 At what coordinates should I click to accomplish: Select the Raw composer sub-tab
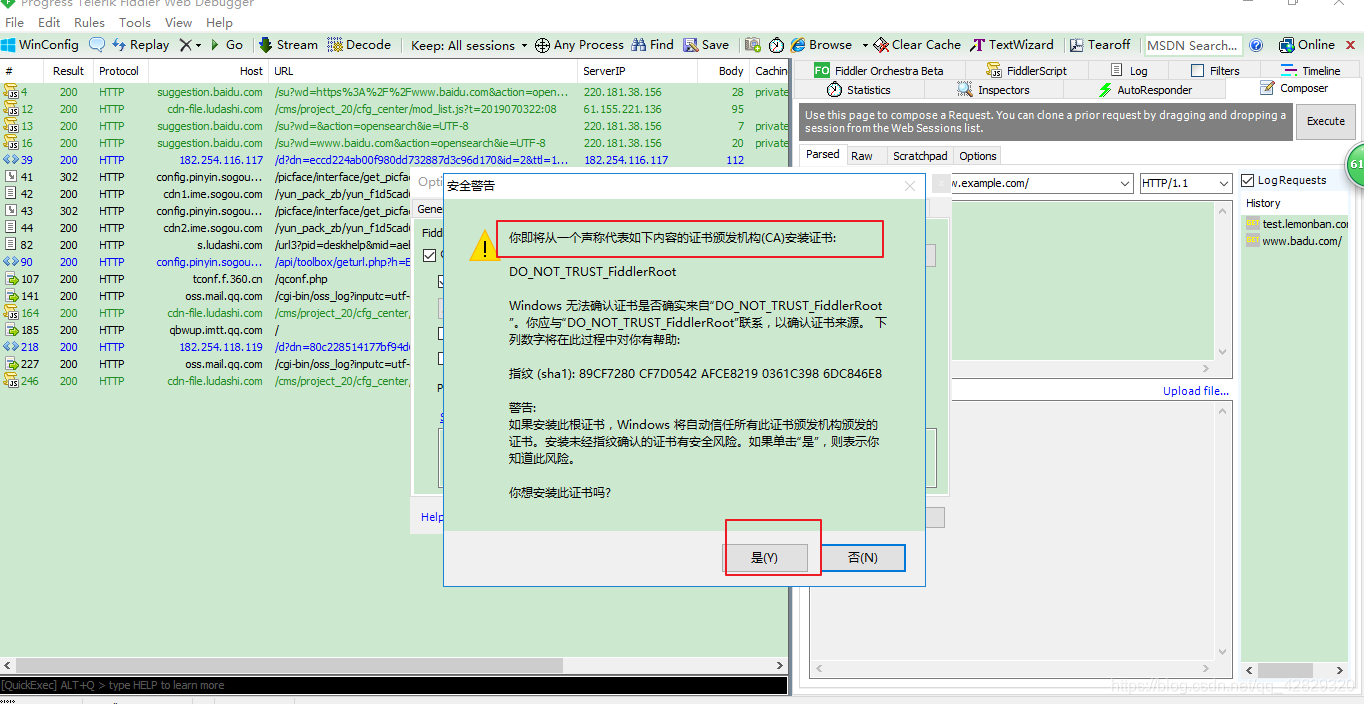click(862, 156)
